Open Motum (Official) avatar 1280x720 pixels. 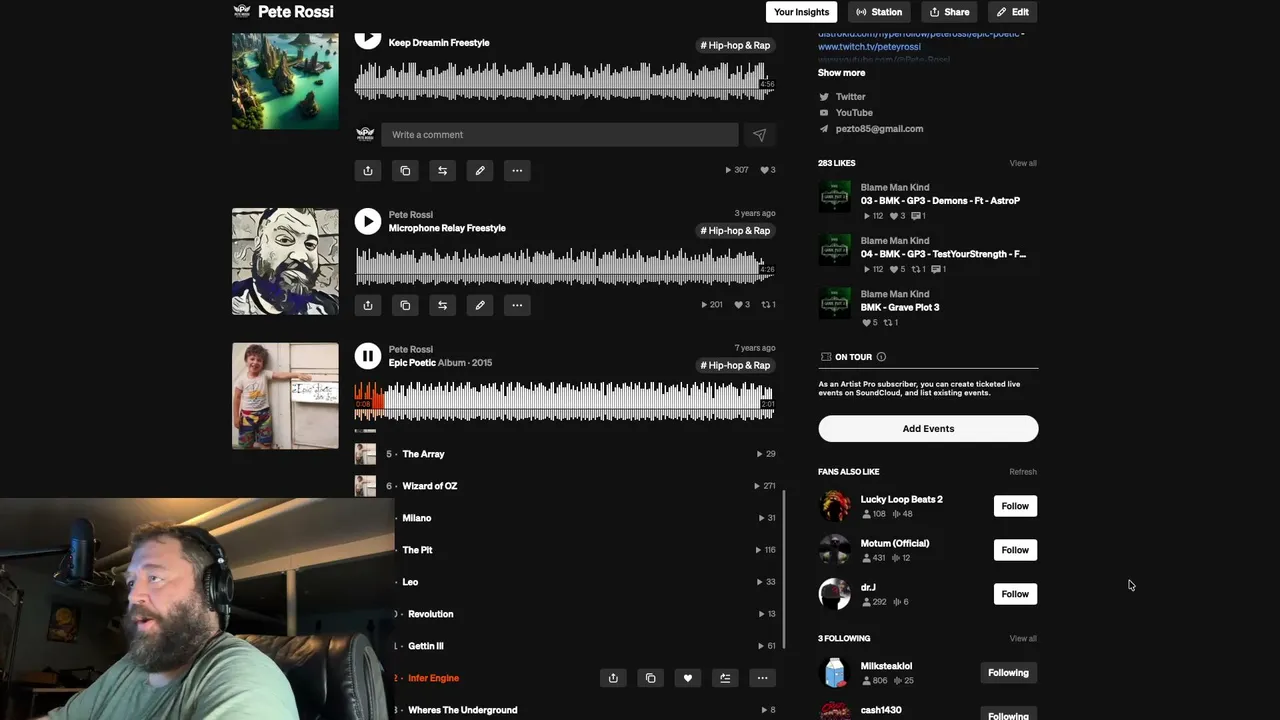(x=834, y=550)
